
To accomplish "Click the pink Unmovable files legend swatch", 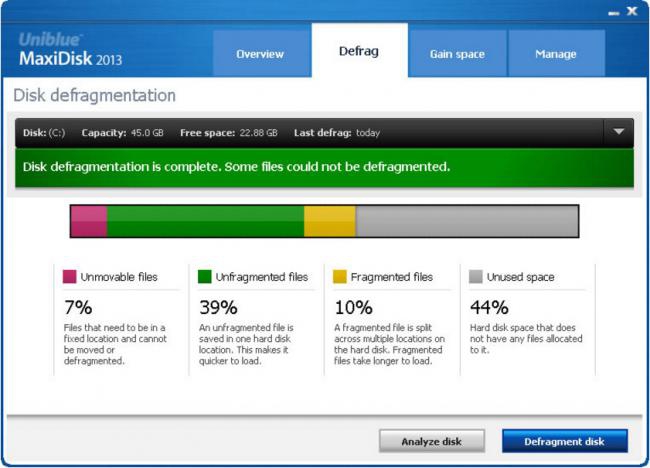I will tap(70, 276).
